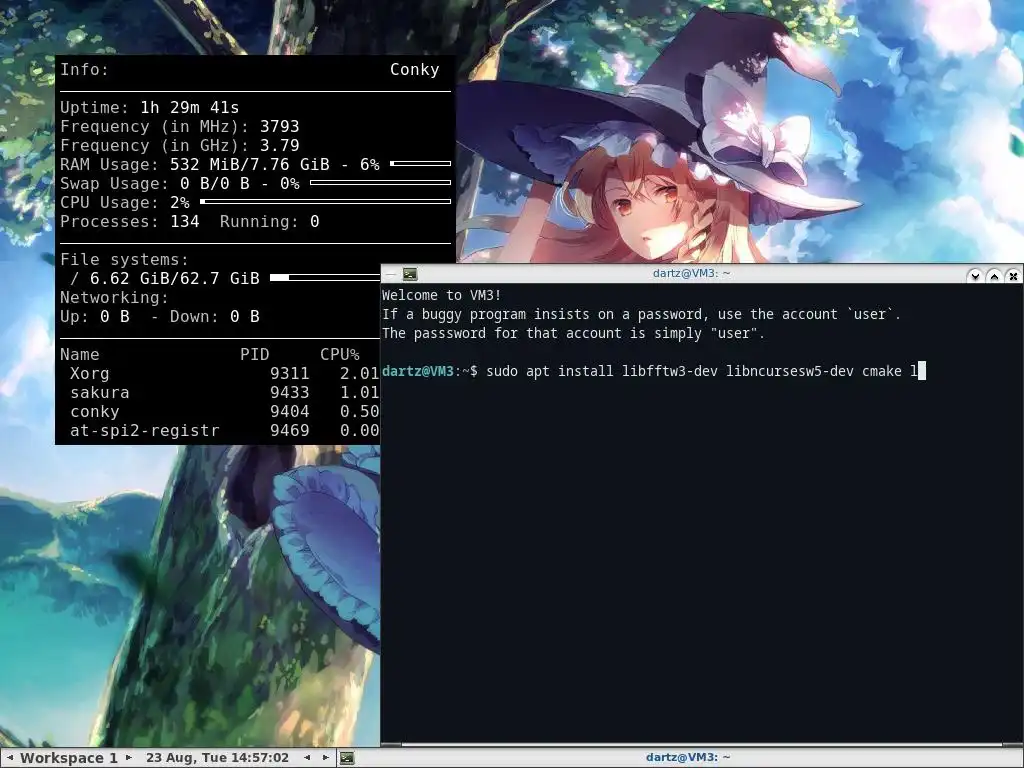
Task: Click the Down: 0 B networking value
Action: click(x=215, y=317)
